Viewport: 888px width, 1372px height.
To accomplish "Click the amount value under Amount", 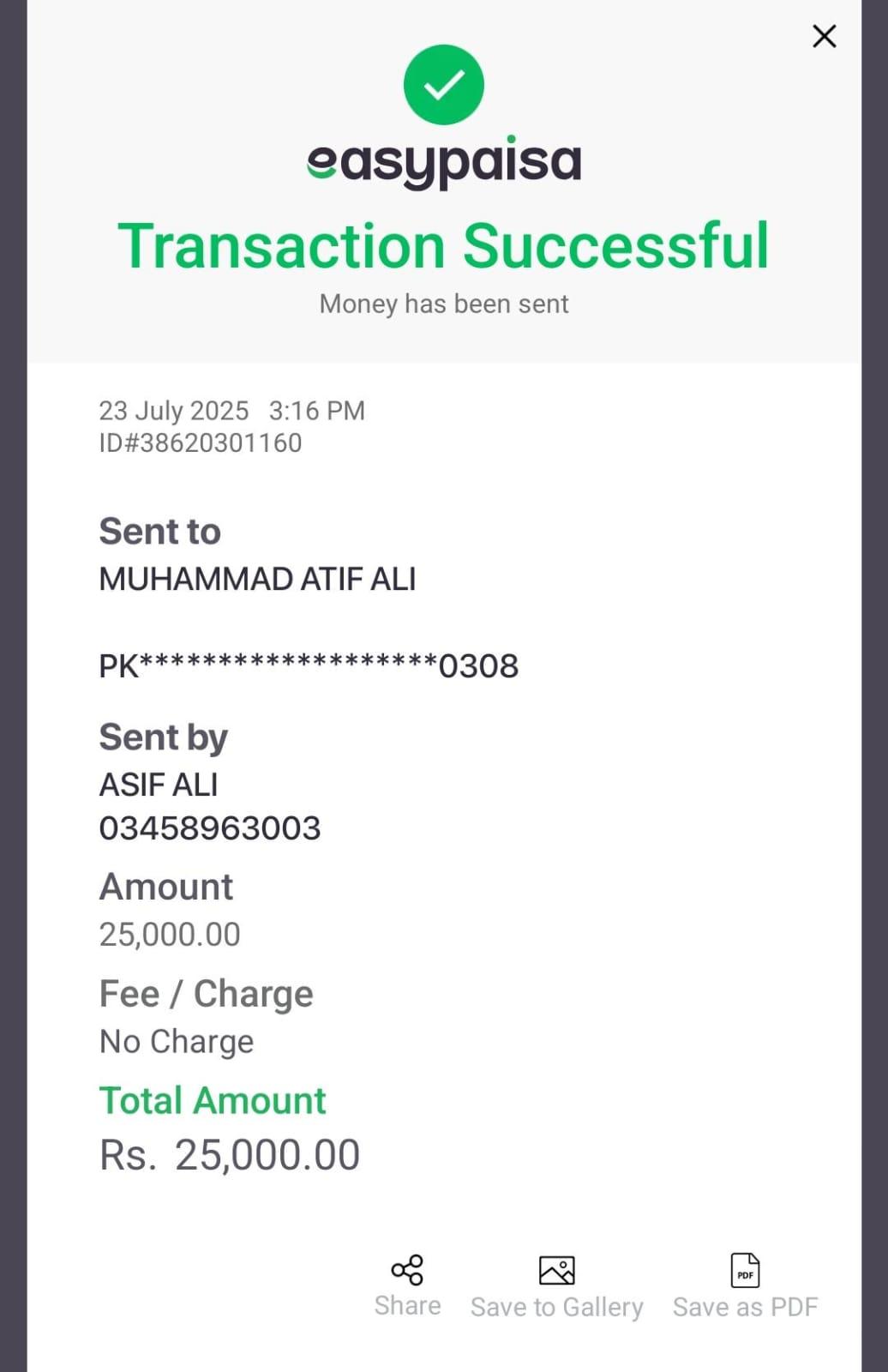I will (170, 935).
